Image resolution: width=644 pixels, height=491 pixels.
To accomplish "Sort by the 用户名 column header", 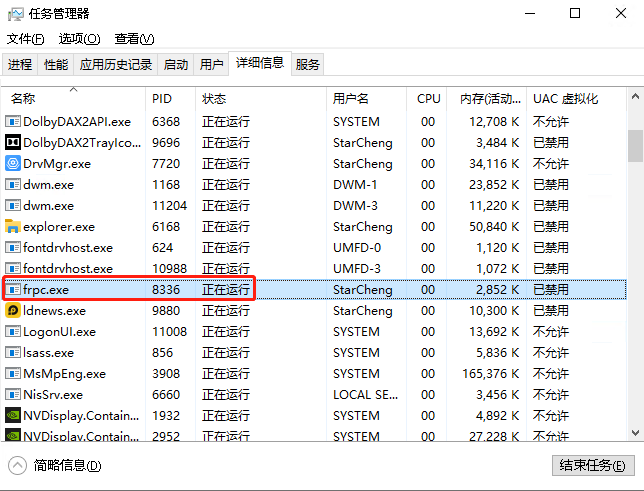I will click(x=366, y=99).
